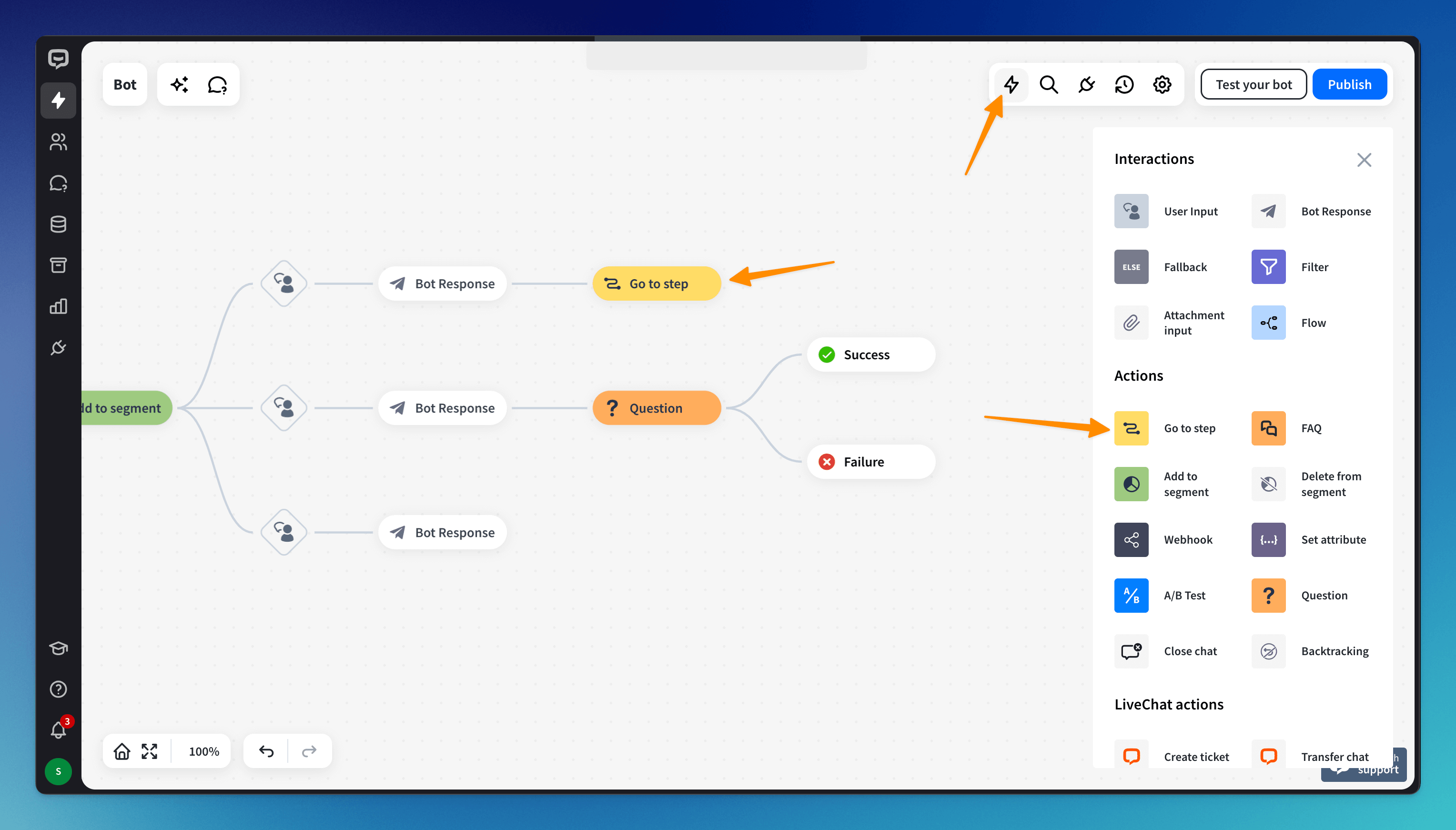Select the A/B Test action
1456x830 pixels.
[x=1131, y=595]
